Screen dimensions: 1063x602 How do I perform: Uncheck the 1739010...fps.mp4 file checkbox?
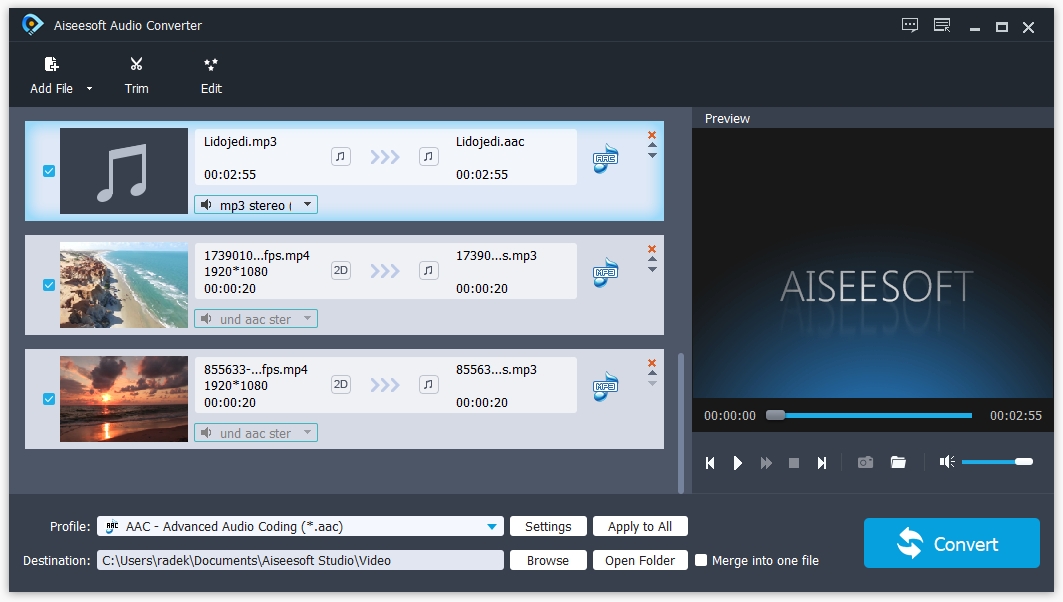(49, 285)
